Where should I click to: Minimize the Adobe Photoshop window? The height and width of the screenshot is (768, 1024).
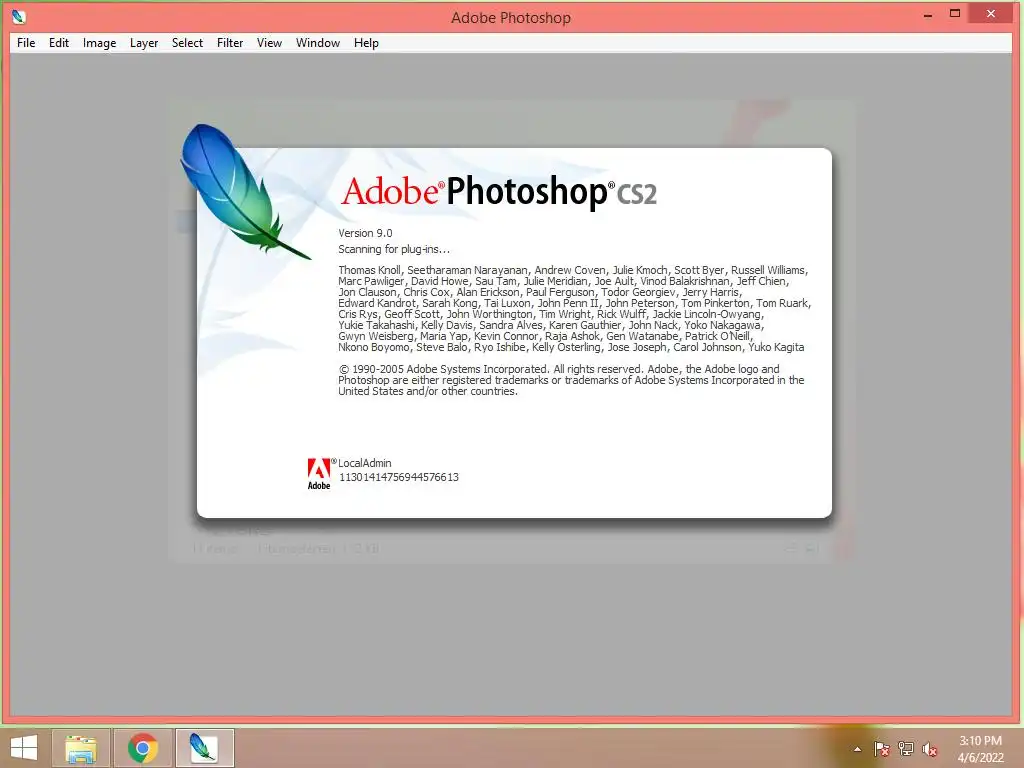[928, 14]
